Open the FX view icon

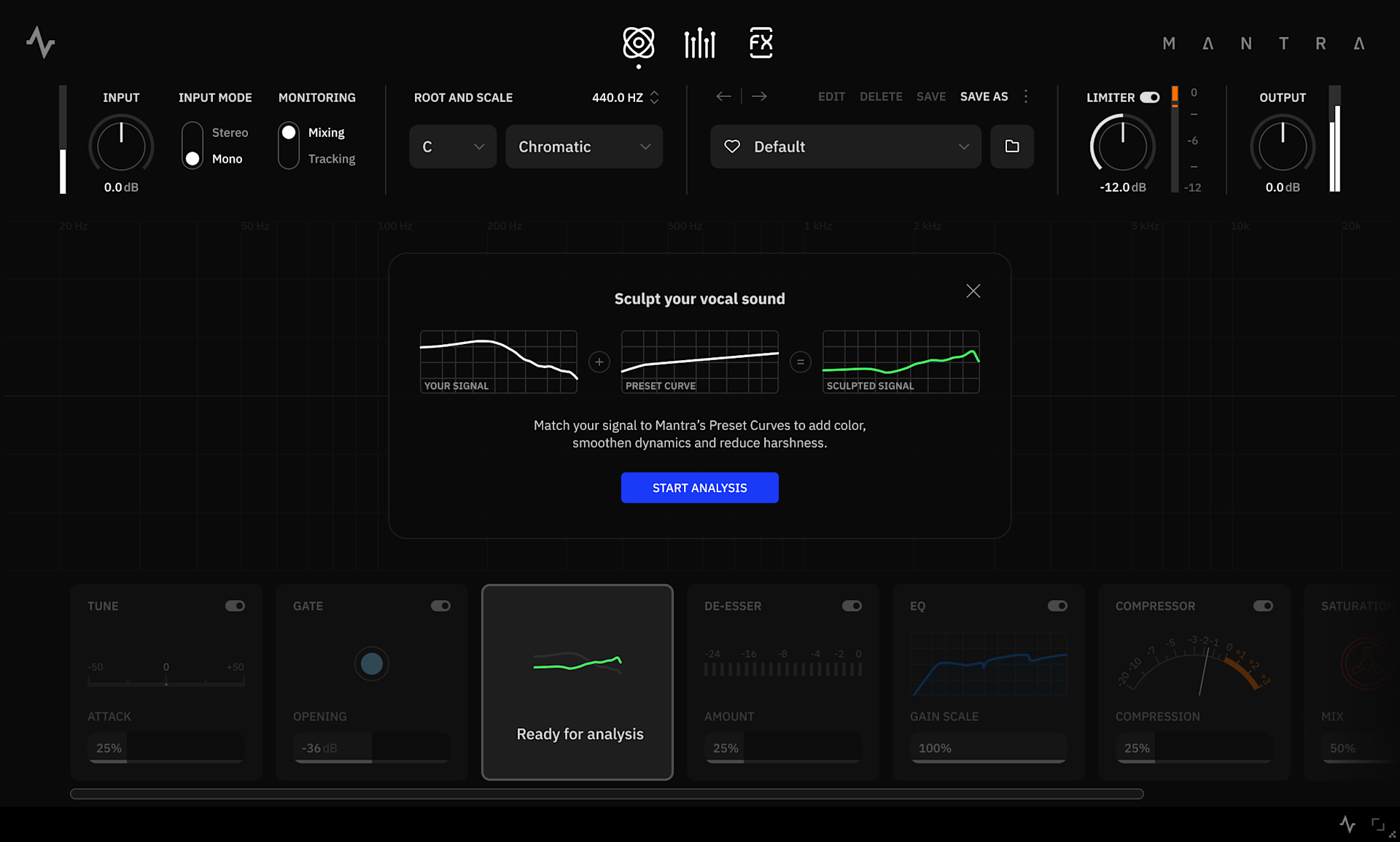click(761, 43)
